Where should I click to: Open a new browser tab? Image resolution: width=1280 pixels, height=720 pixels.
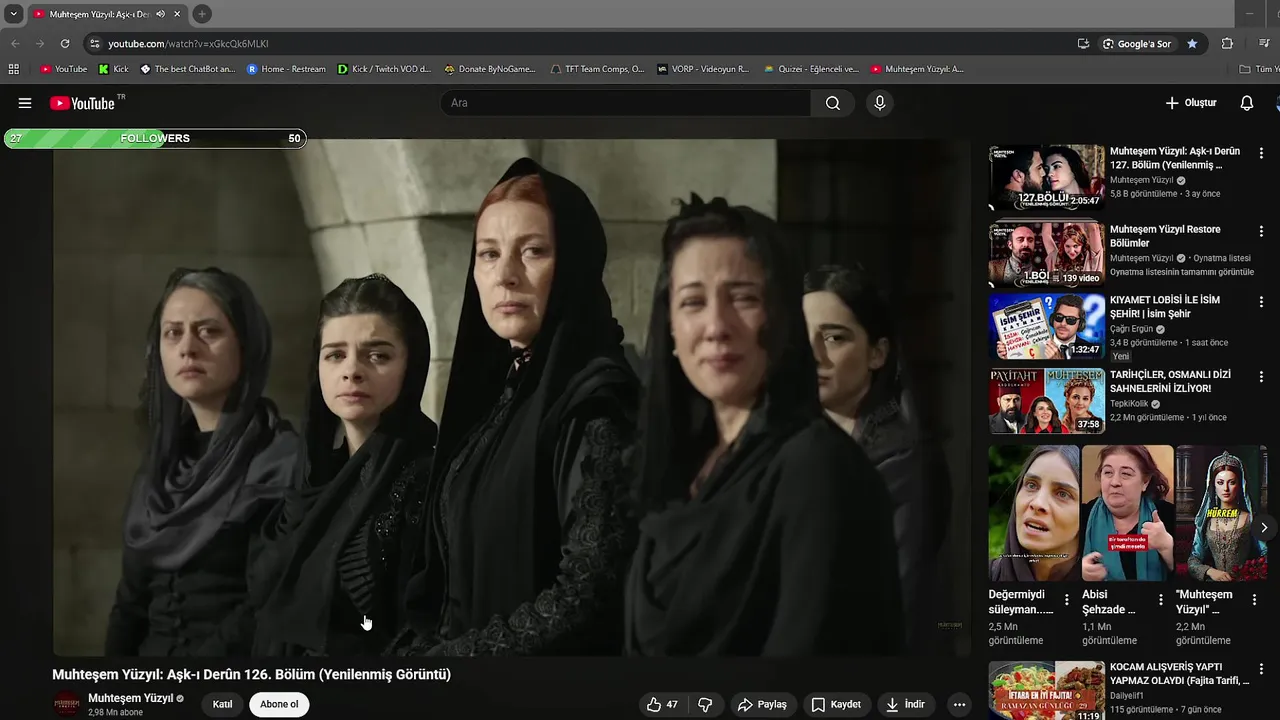pos(201,14)
